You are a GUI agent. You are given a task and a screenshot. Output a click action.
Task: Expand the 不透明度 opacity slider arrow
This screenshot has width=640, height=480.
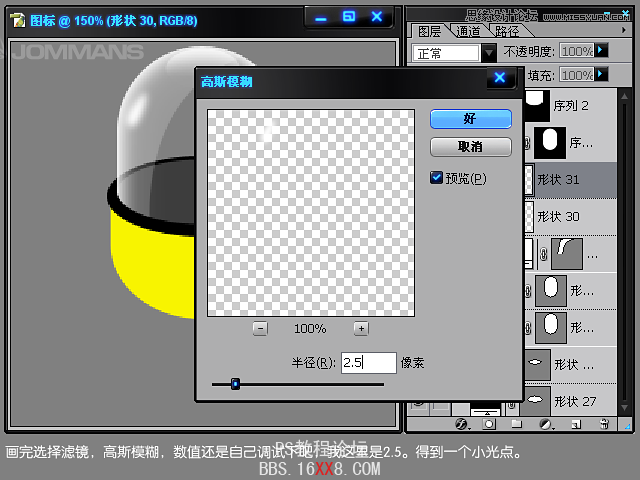click(601, 50)
